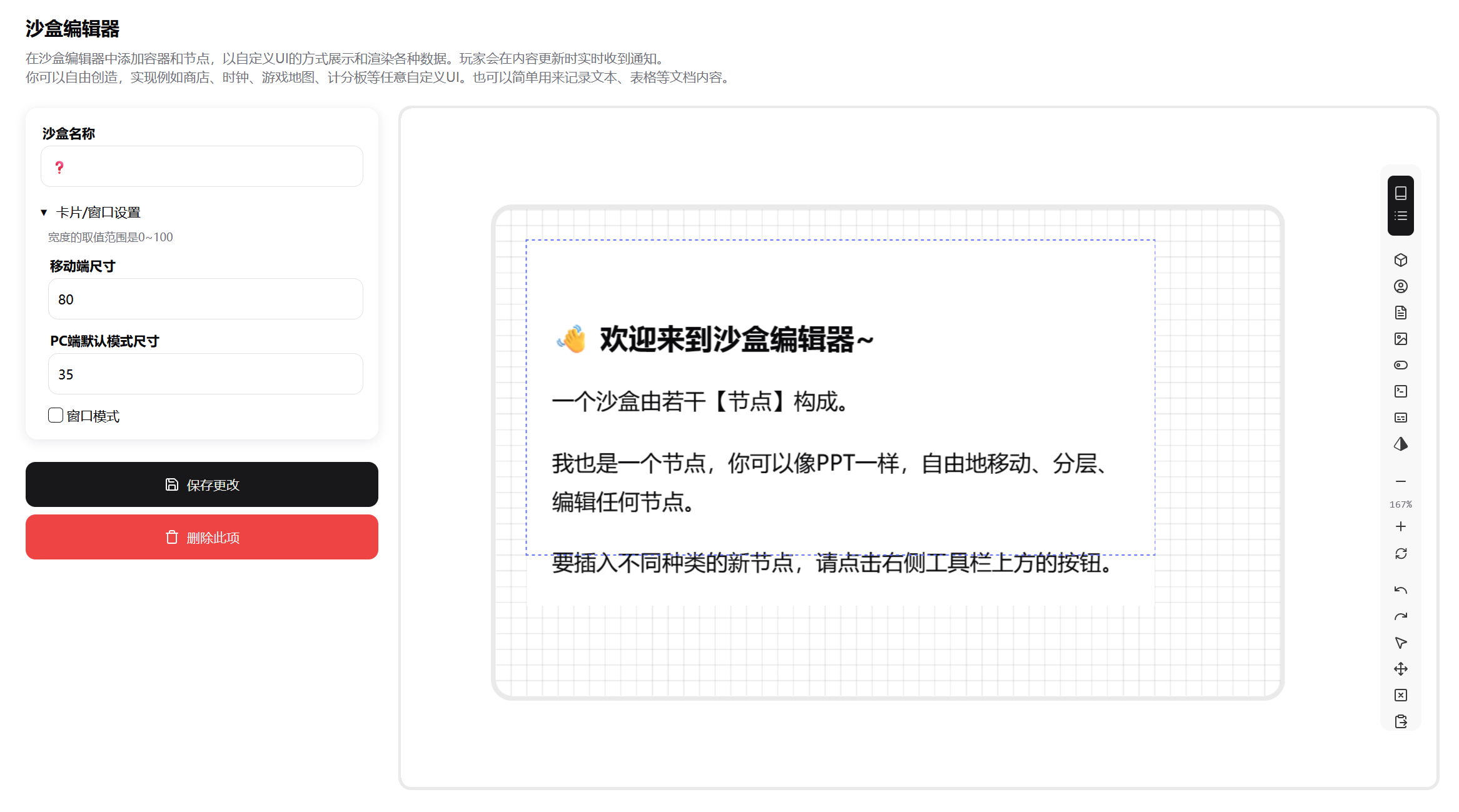Image resolution: width=1459 pixels, height=812 pixels.
Task: Click the 保存更改 button
Action: pos(201,484)
